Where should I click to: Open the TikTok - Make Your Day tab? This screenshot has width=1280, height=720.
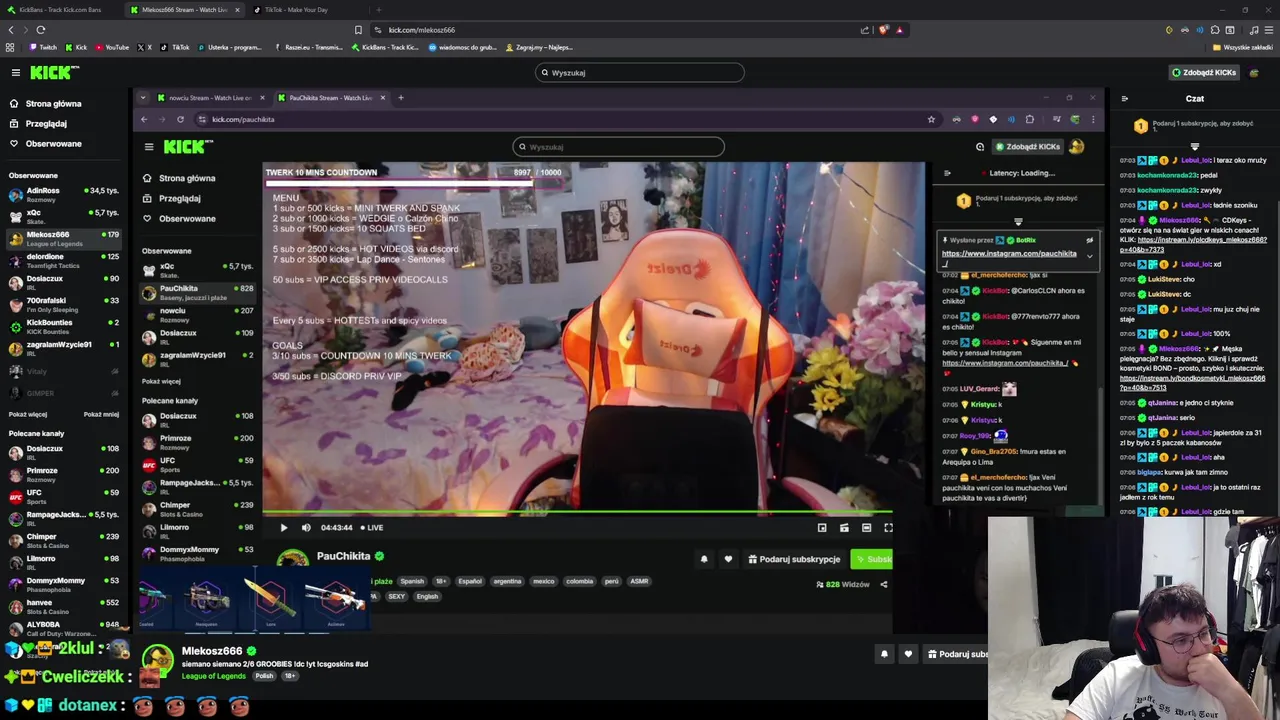(x=300, y=10)
